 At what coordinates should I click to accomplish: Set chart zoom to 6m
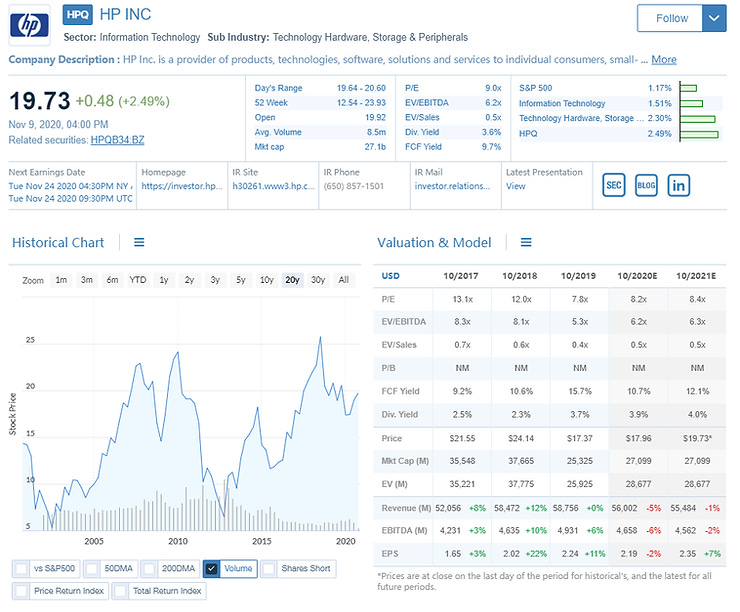[112, 280]
